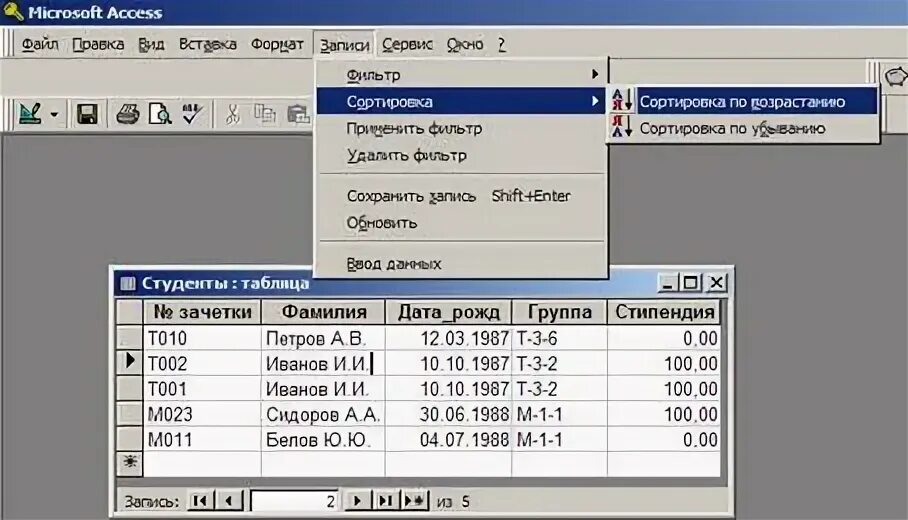Click the new record navigation button
Viewport: 908px width, 520px height.
(415, 501)
